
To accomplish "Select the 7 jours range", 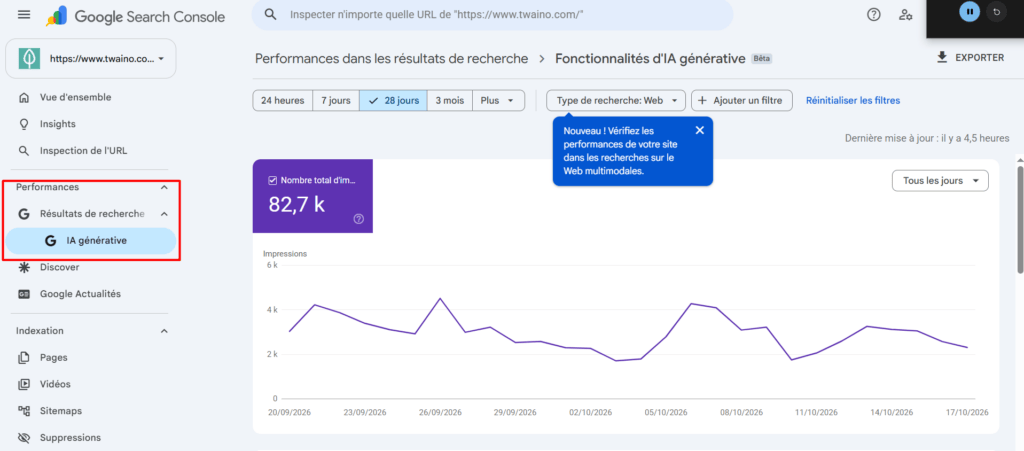I will [x=336, y=101].
